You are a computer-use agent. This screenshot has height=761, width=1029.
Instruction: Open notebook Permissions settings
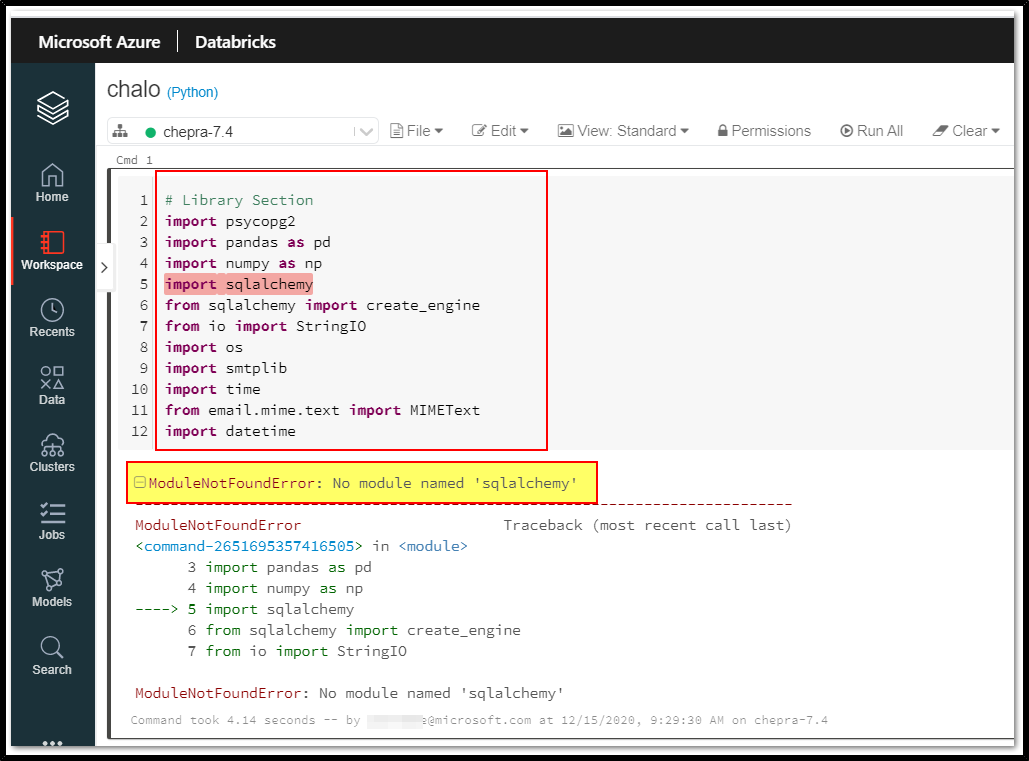(x=763, y=130)
